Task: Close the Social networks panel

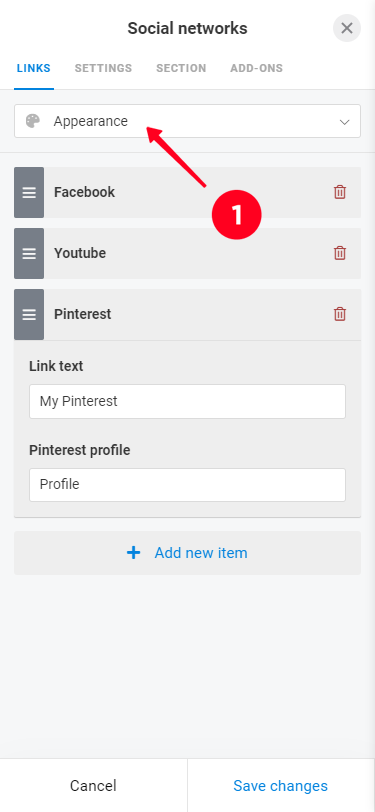Action: pos(347,28)
